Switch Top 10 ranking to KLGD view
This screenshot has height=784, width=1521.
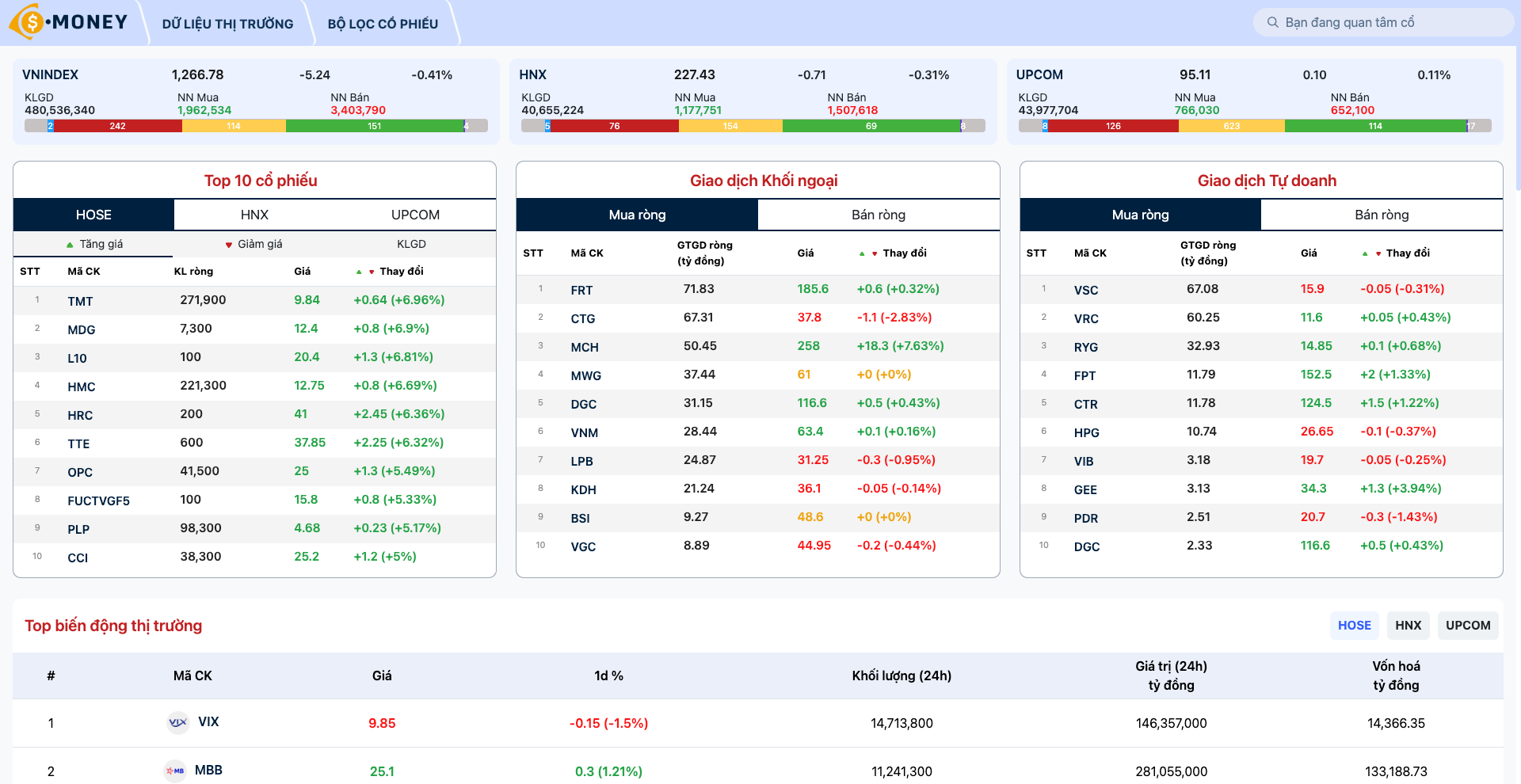[x=415, y=244]
